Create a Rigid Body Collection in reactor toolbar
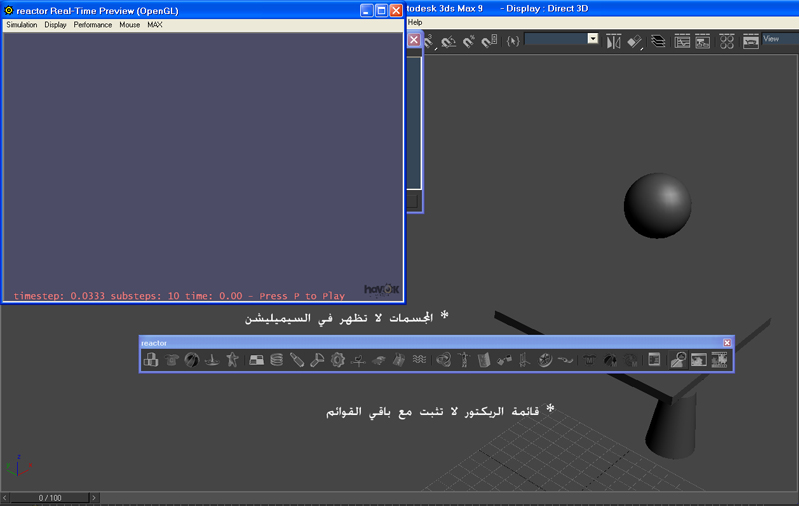Image resolution: width=800 pixels, height=506 pixels. coord(151,360)
